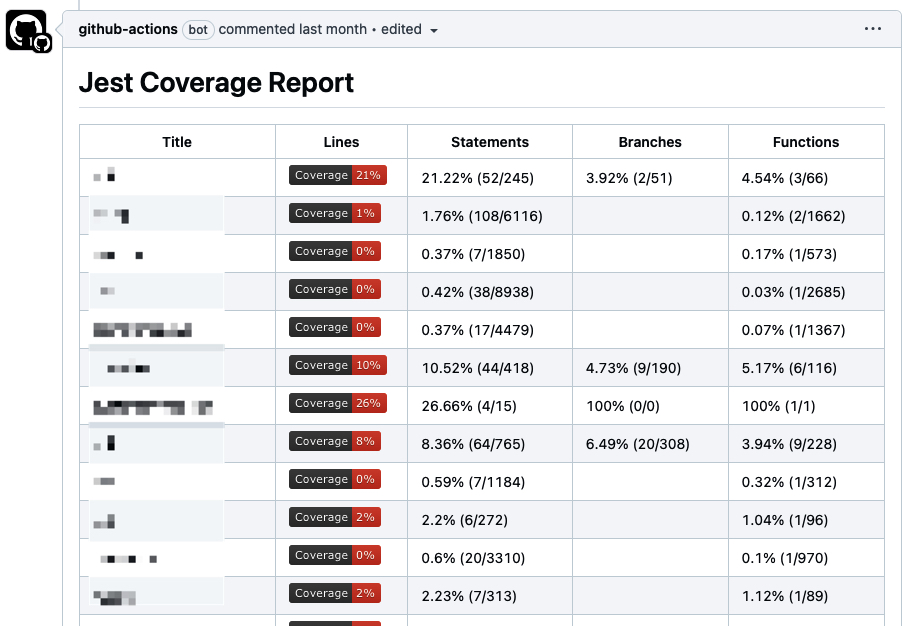This screenshot has height=626, width=921.
Task: Select the Branches column header
Action: click(650, 142)
